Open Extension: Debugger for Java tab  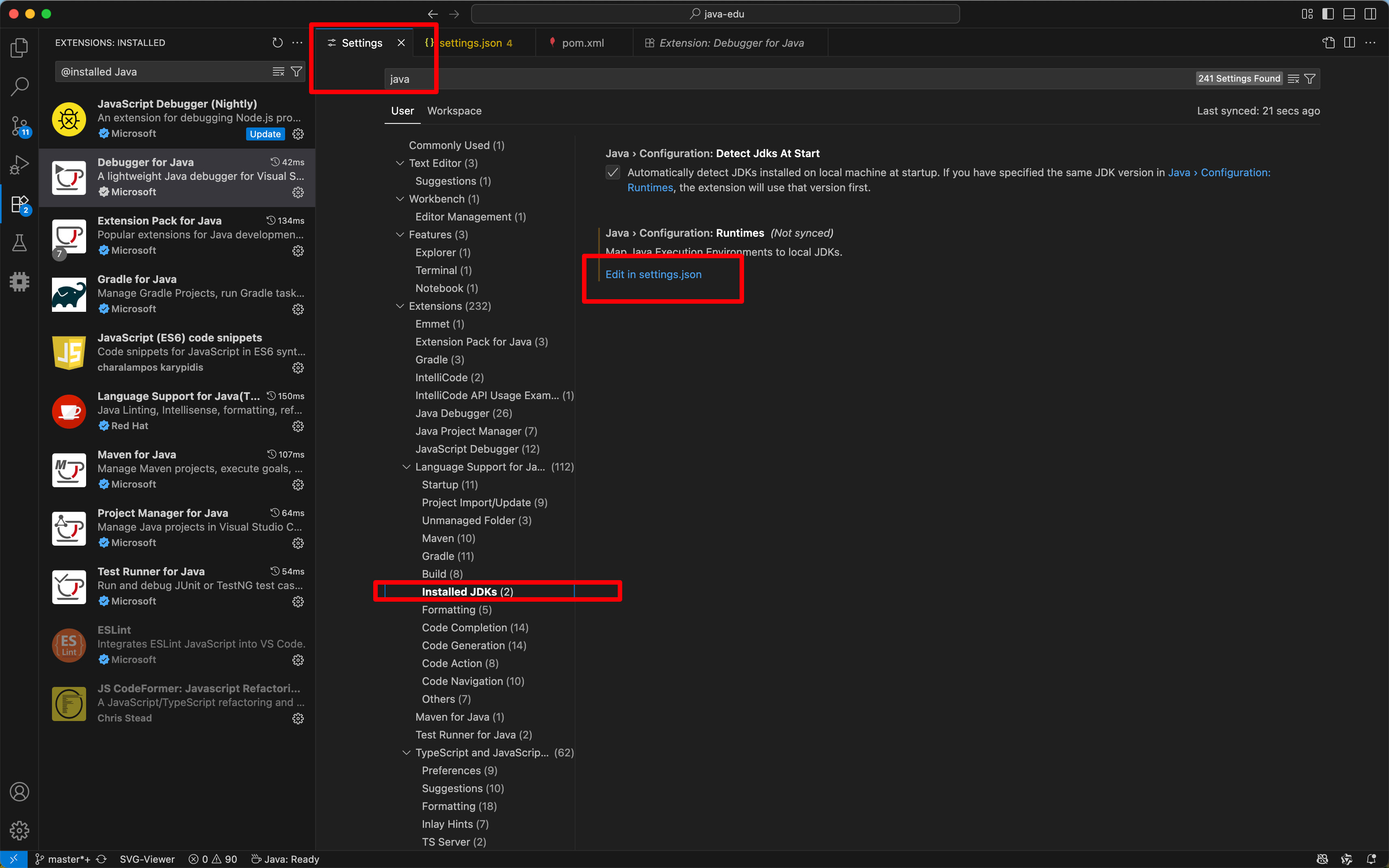(x=730, y=43)
